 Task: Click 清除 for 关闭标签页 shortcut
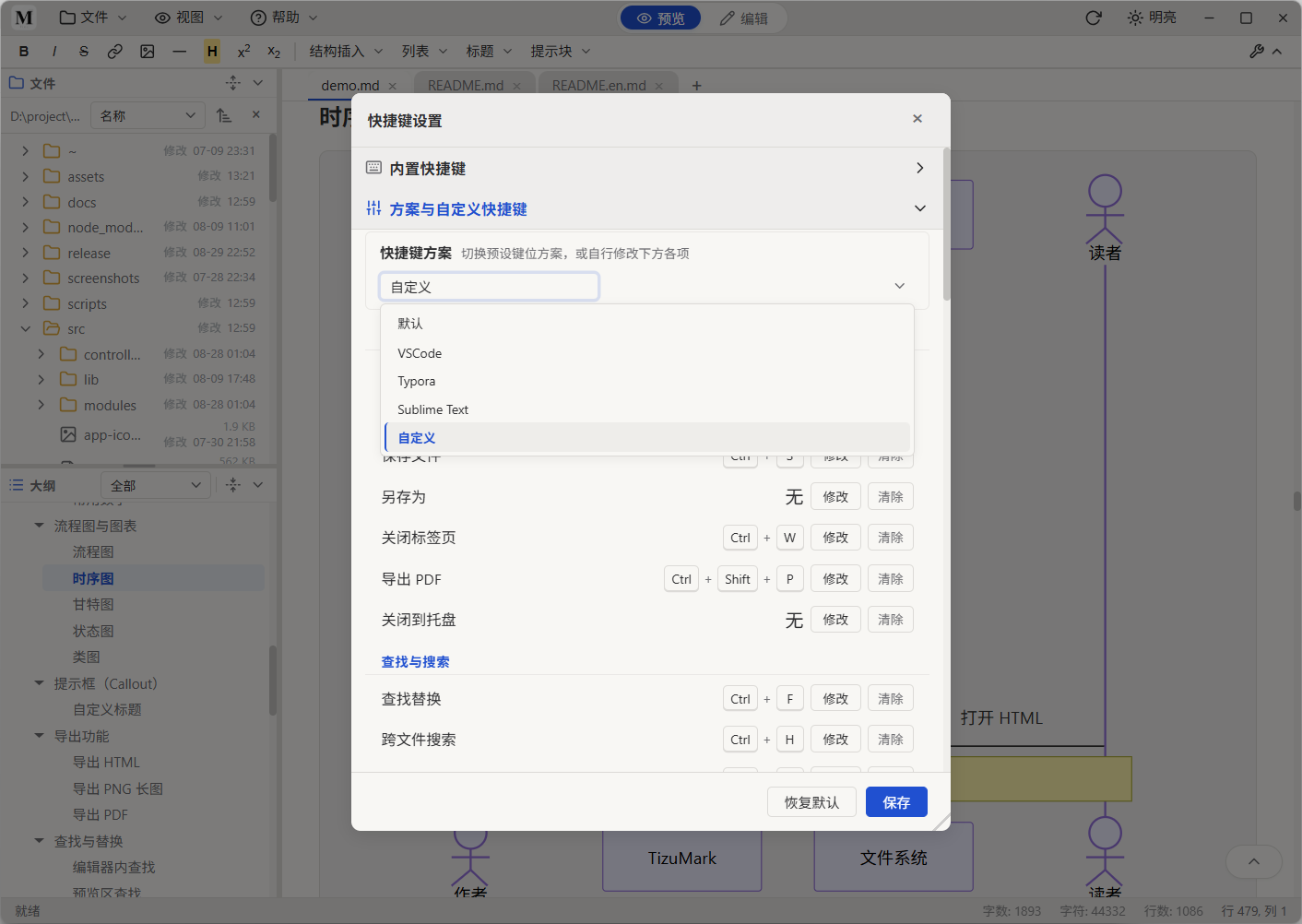tap(891, 538)
